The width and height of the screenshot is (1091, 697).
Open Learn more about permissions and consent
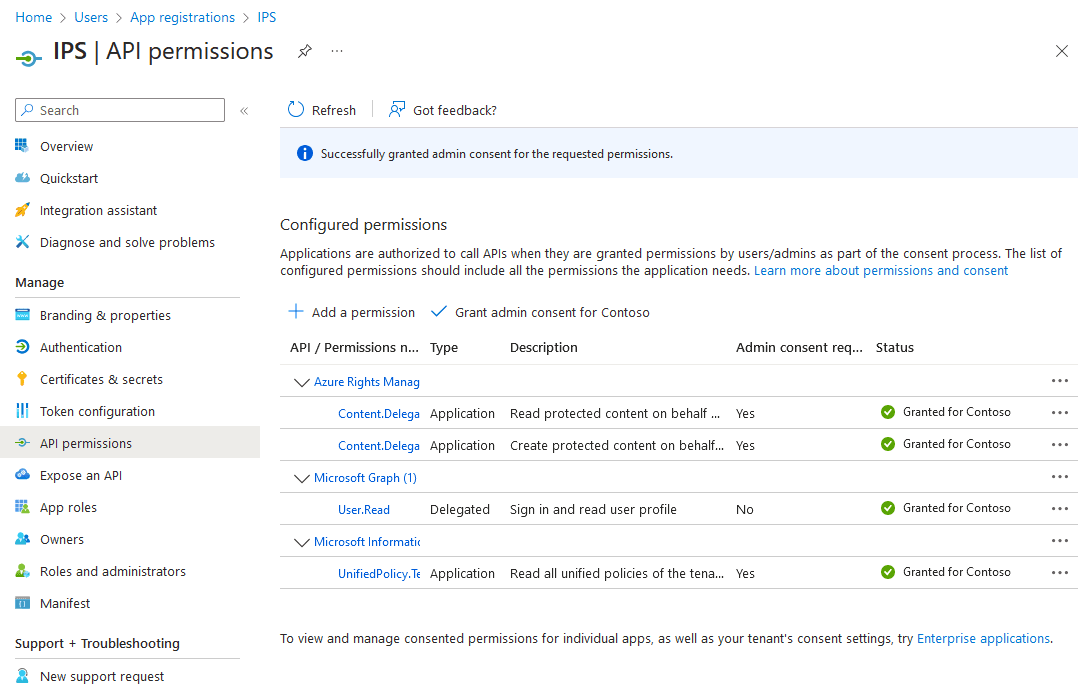pyautogui.click(x=880, y=270)
